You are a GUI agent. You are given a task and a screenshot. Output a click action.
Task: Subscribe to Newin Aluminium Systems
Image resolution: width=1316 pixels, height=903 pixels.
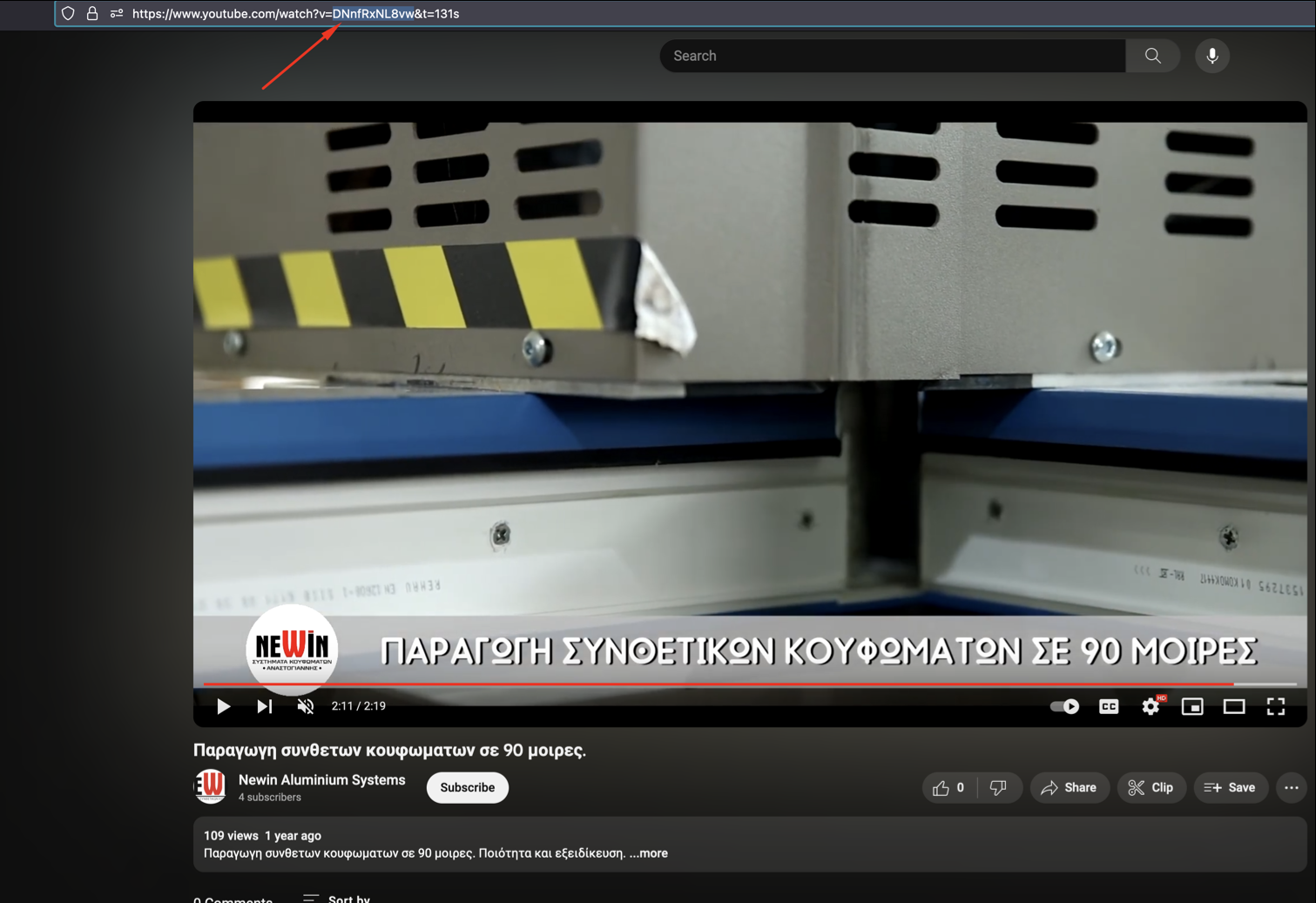[x=468, y=787]
